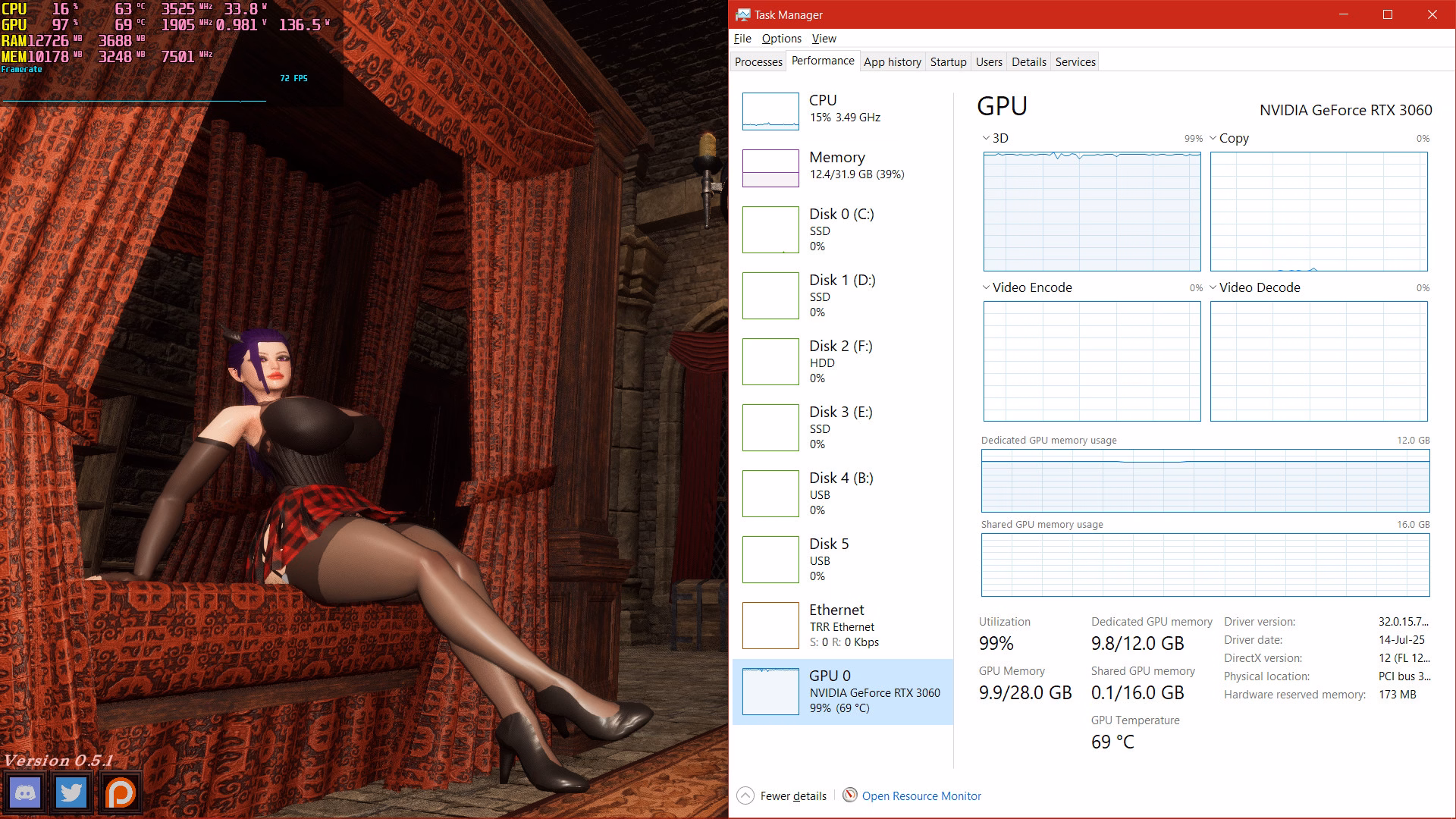Click the Task Manager title bar icon
The height and width of the screenshot is (819, 1456).
742,14
